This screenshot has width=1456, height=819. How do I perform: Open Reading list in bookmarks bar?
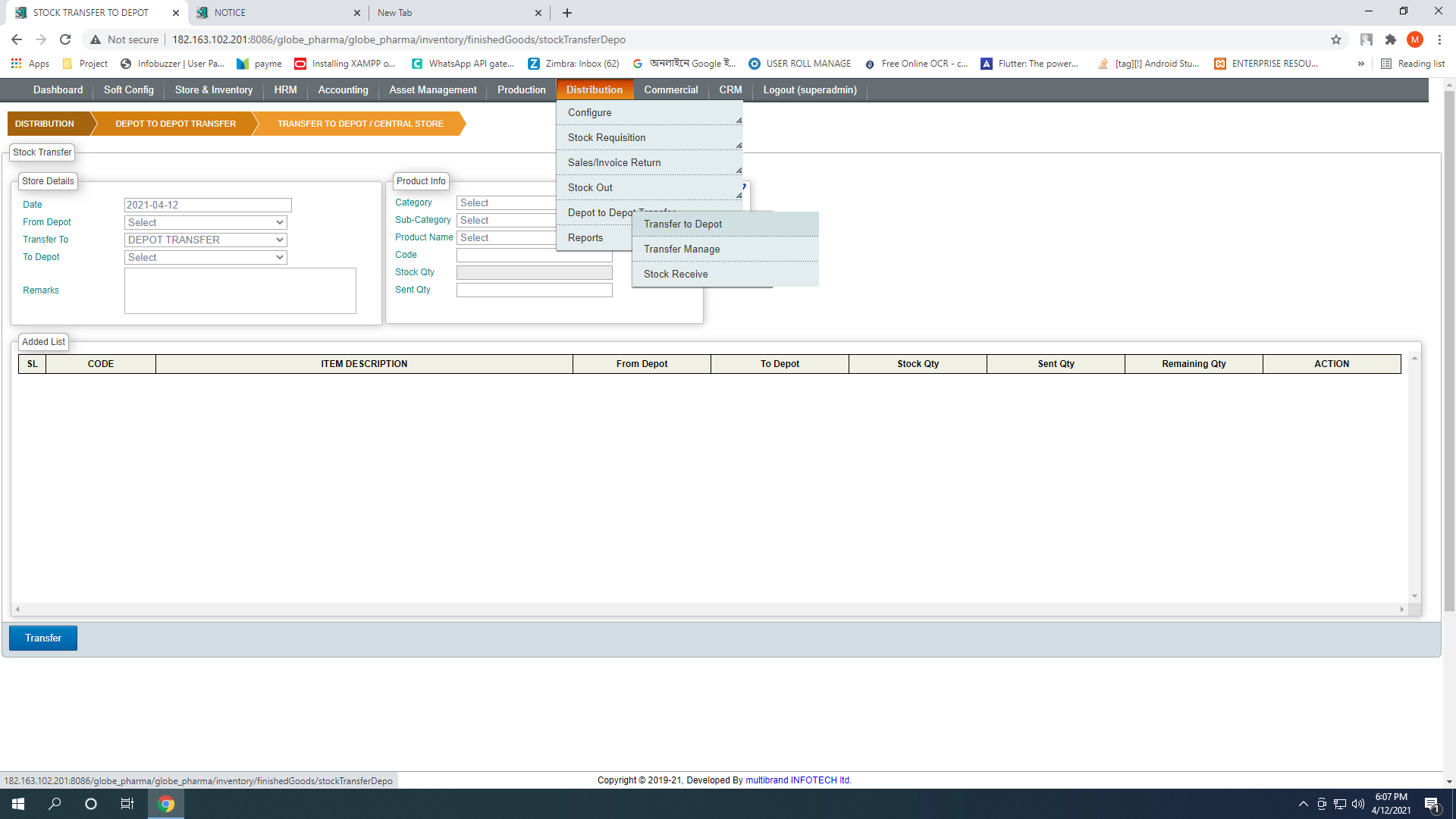coord(1413,64)
